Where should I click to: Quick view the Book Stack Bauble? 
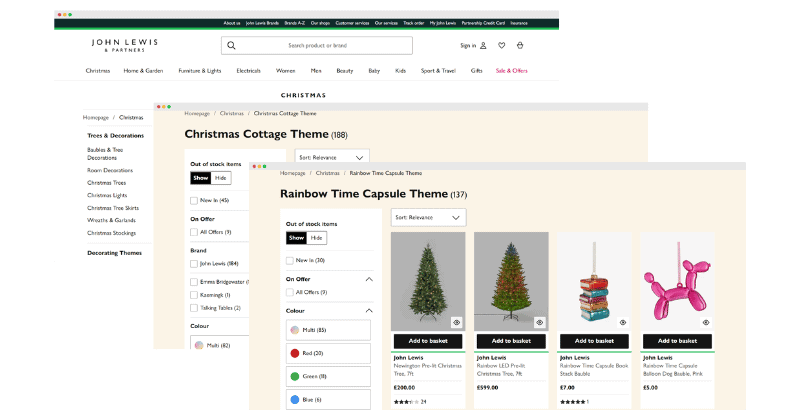pos(622,322)
